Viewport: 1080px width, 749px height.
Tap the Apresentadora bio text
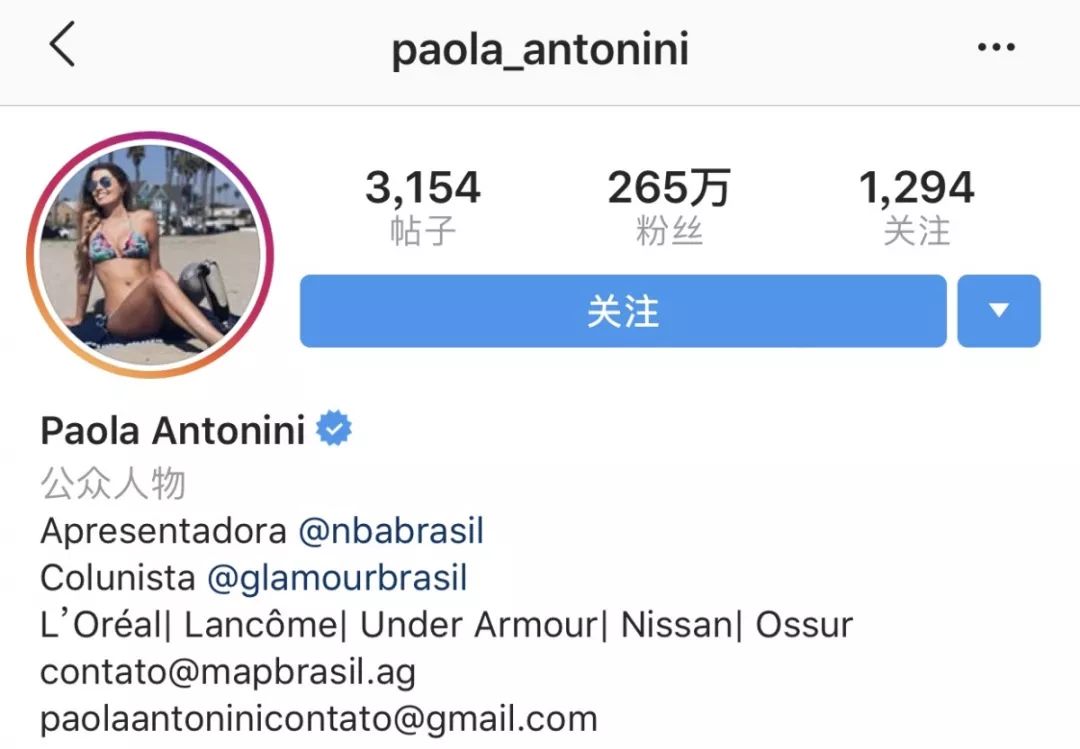(163, 531)
